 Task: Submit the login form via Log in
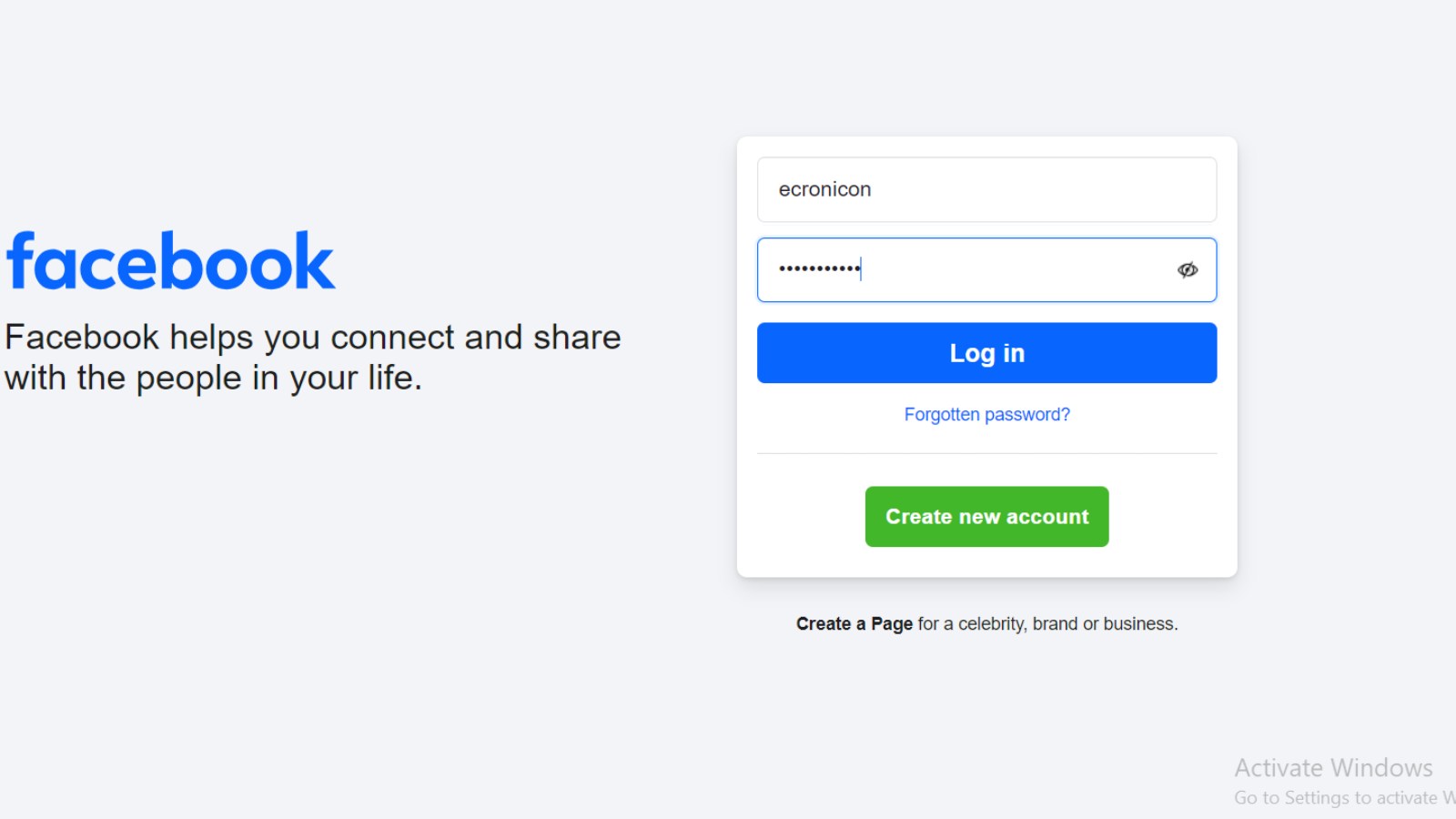point(986,353)
